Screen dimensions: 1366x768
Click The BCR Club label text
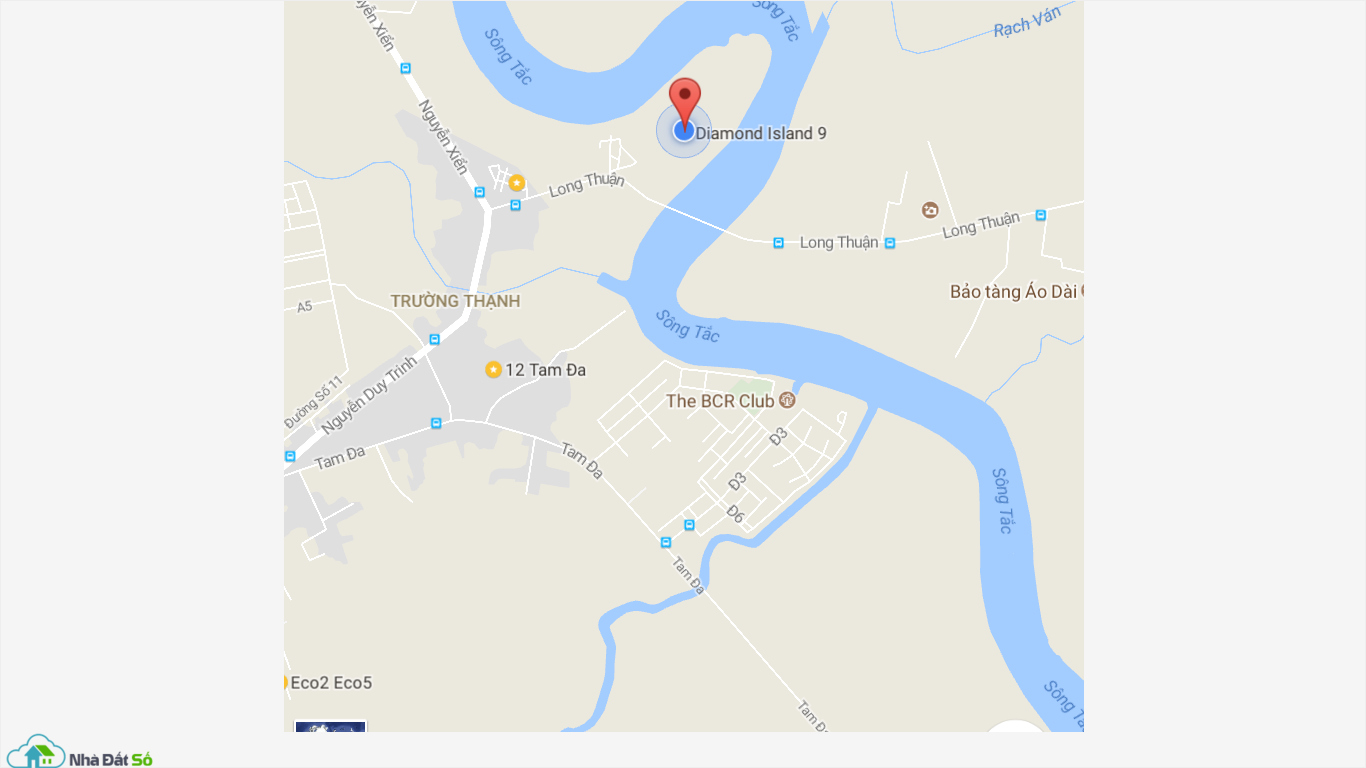[720, 401]
